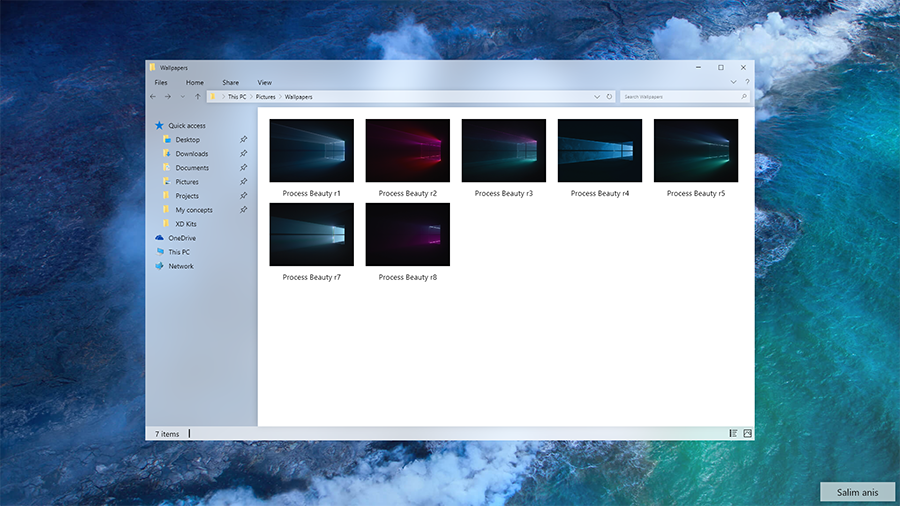
Task: Open Projects folder in the sidebar
Action: click(x=187, y=196)
